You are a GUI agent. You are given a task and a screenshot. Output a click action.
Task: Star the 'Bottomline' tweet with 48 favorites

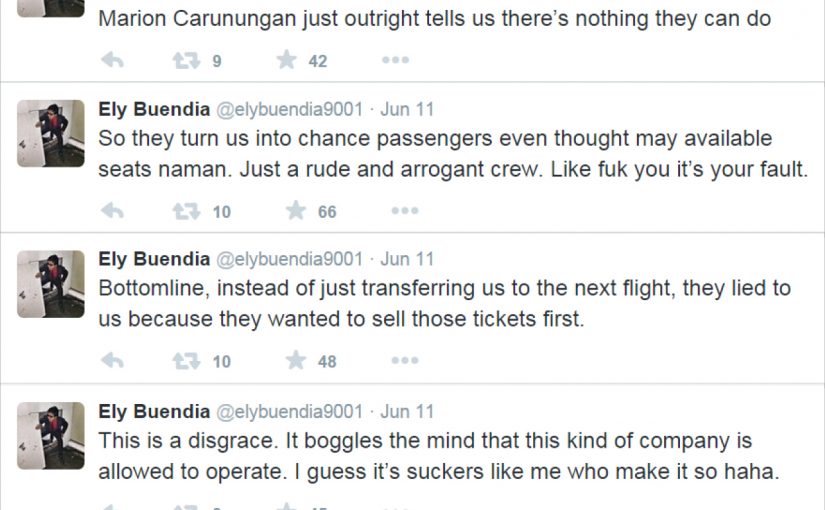pos(296,361)
